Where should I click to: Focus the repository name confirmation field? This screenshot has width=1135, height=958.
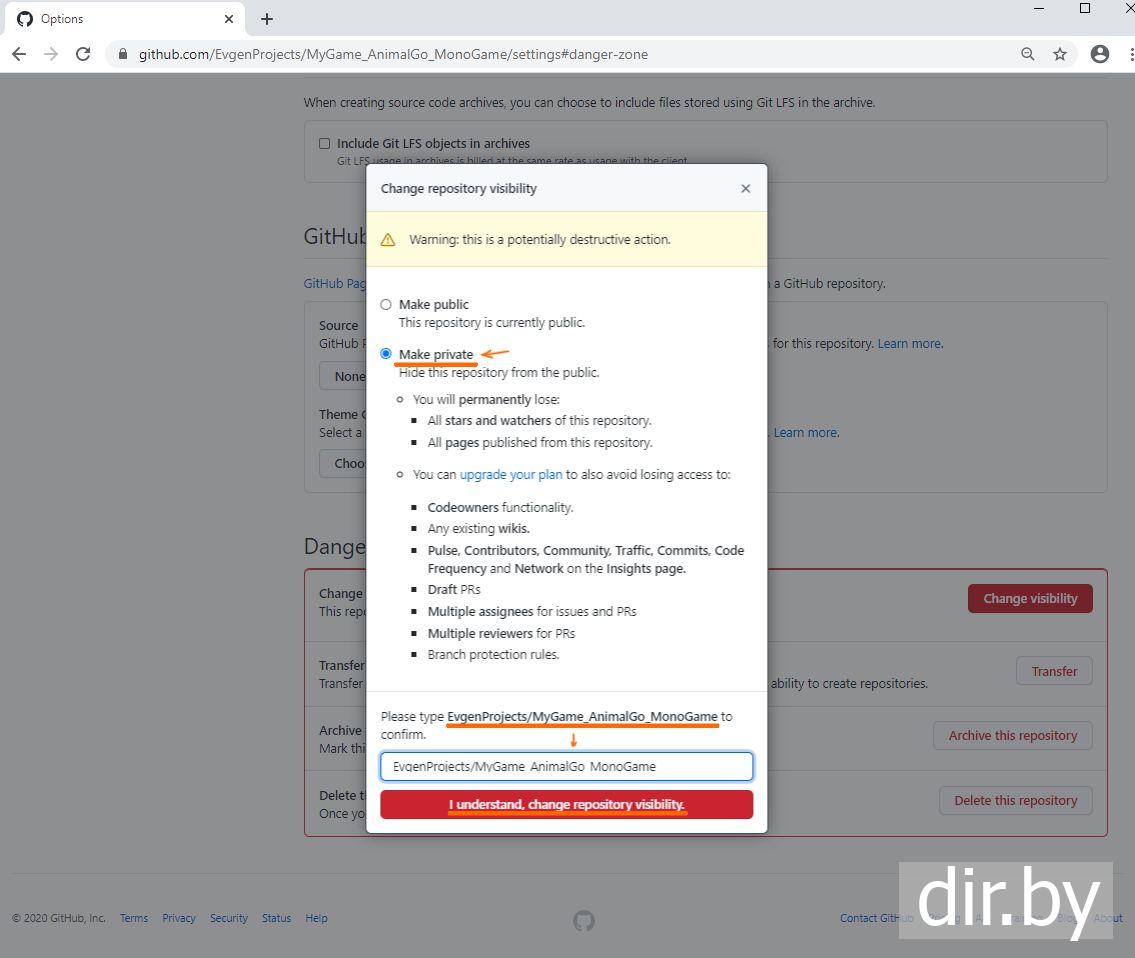(x=567, y=767)
